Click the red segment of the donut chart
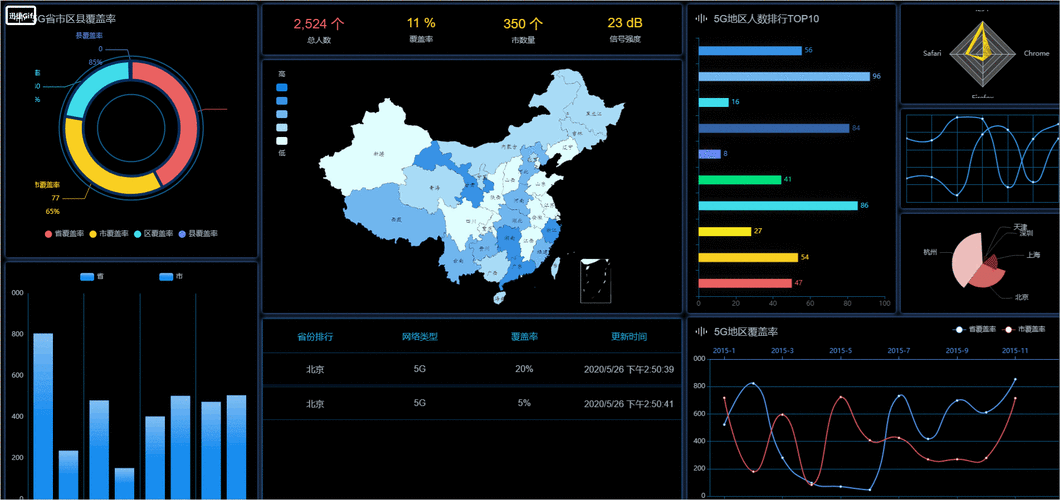 click(180, 120)
